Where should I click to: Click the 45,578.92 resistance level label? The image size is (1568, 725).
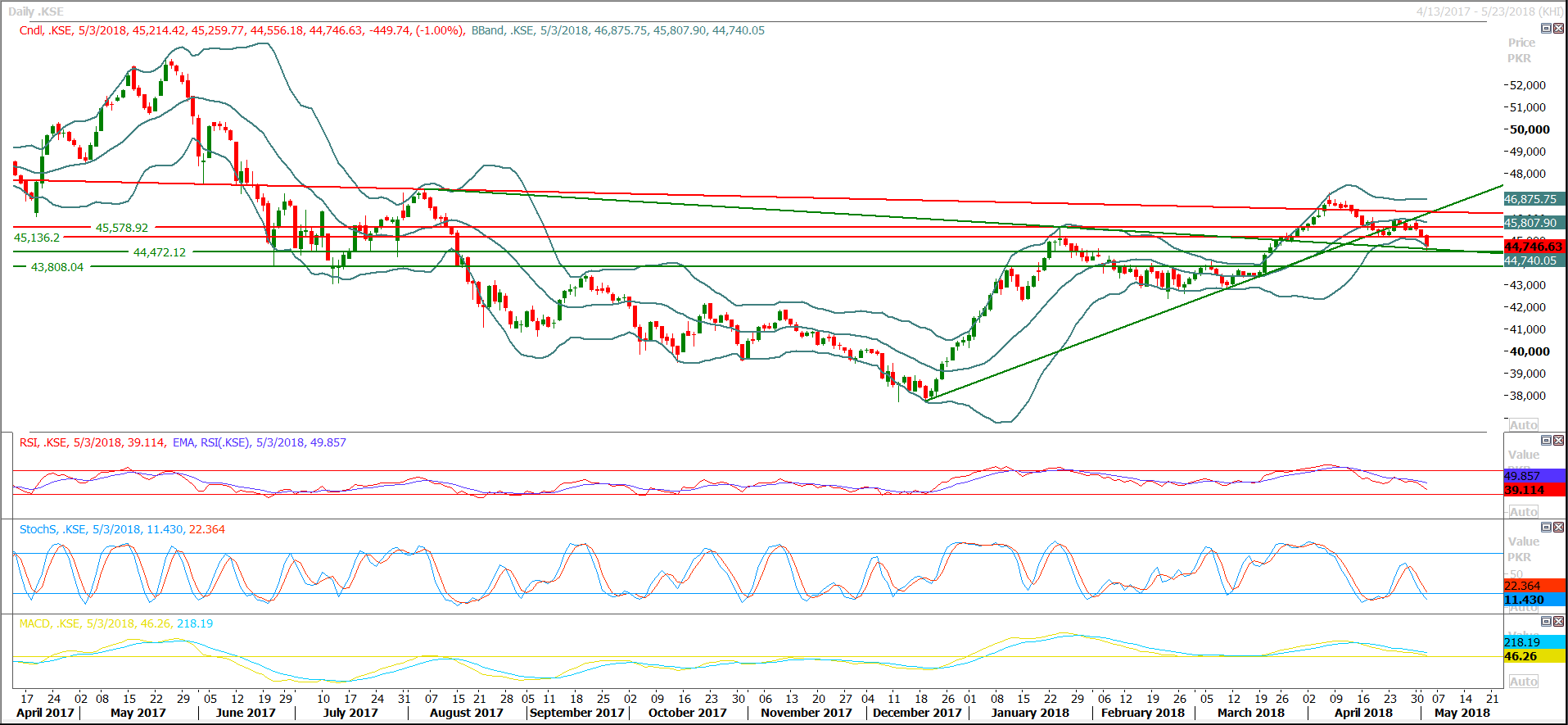pos(122,228)
